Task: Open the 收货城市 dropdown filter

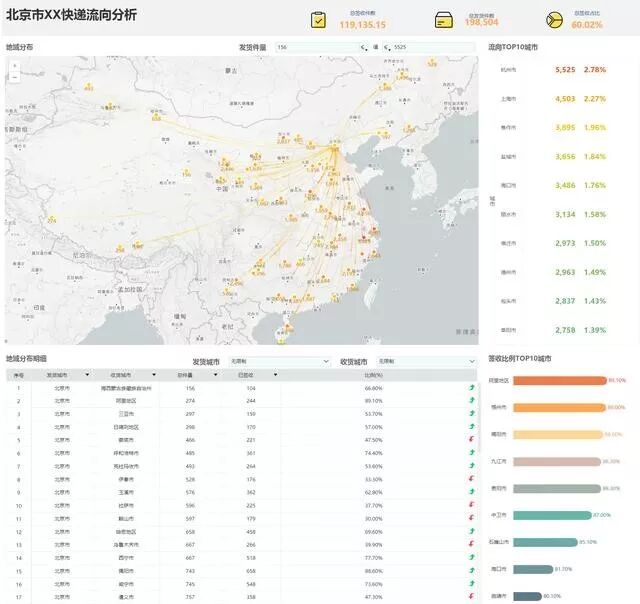Action: pos(426,361)
